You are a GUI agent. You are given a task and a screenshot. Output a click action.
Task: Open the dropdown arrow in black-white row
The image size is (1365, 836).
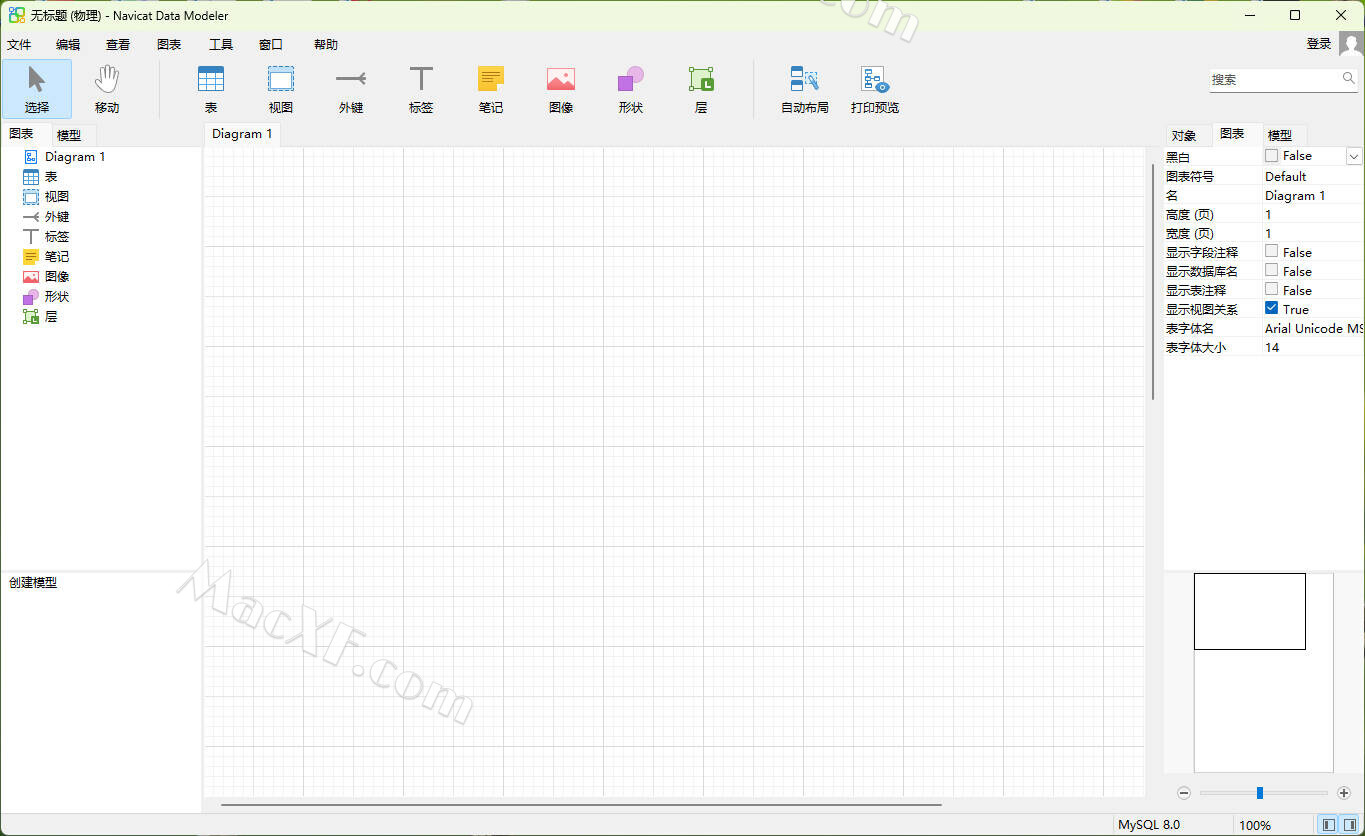(1354, 156)
